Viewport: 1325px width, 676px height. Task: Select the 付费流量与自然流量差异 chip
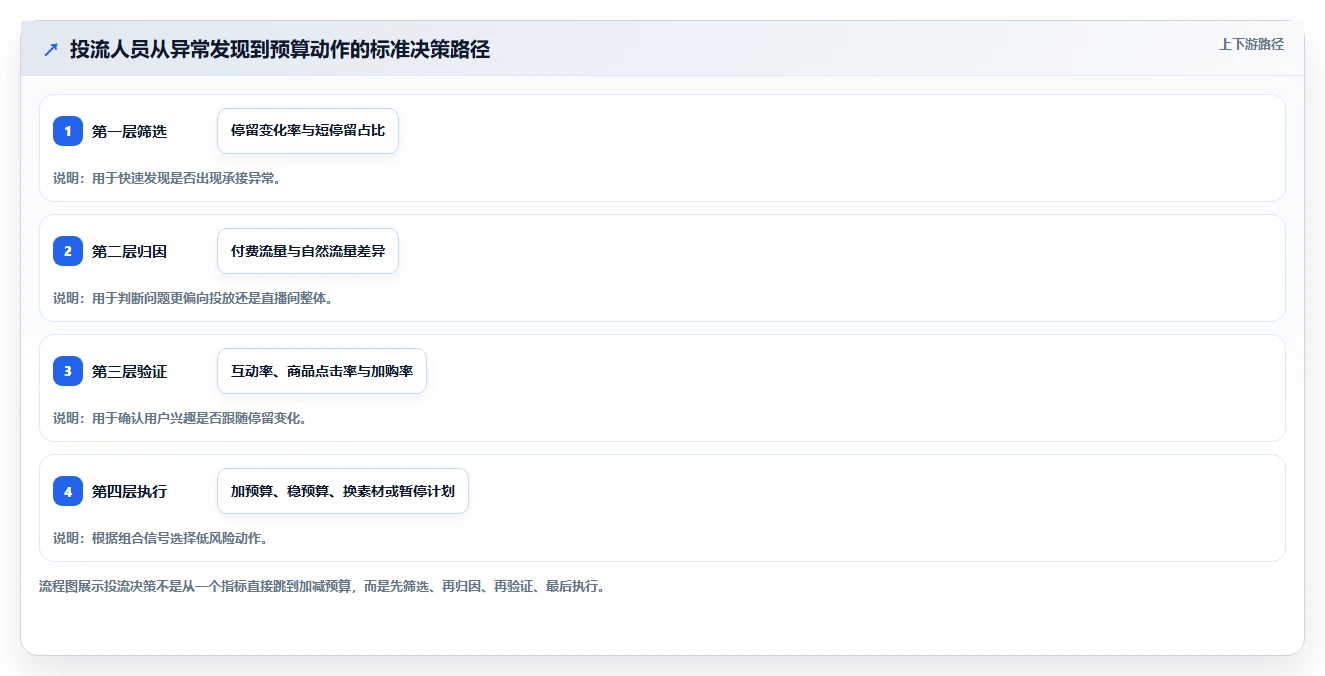pyautogui.click(x=308, y=251)
